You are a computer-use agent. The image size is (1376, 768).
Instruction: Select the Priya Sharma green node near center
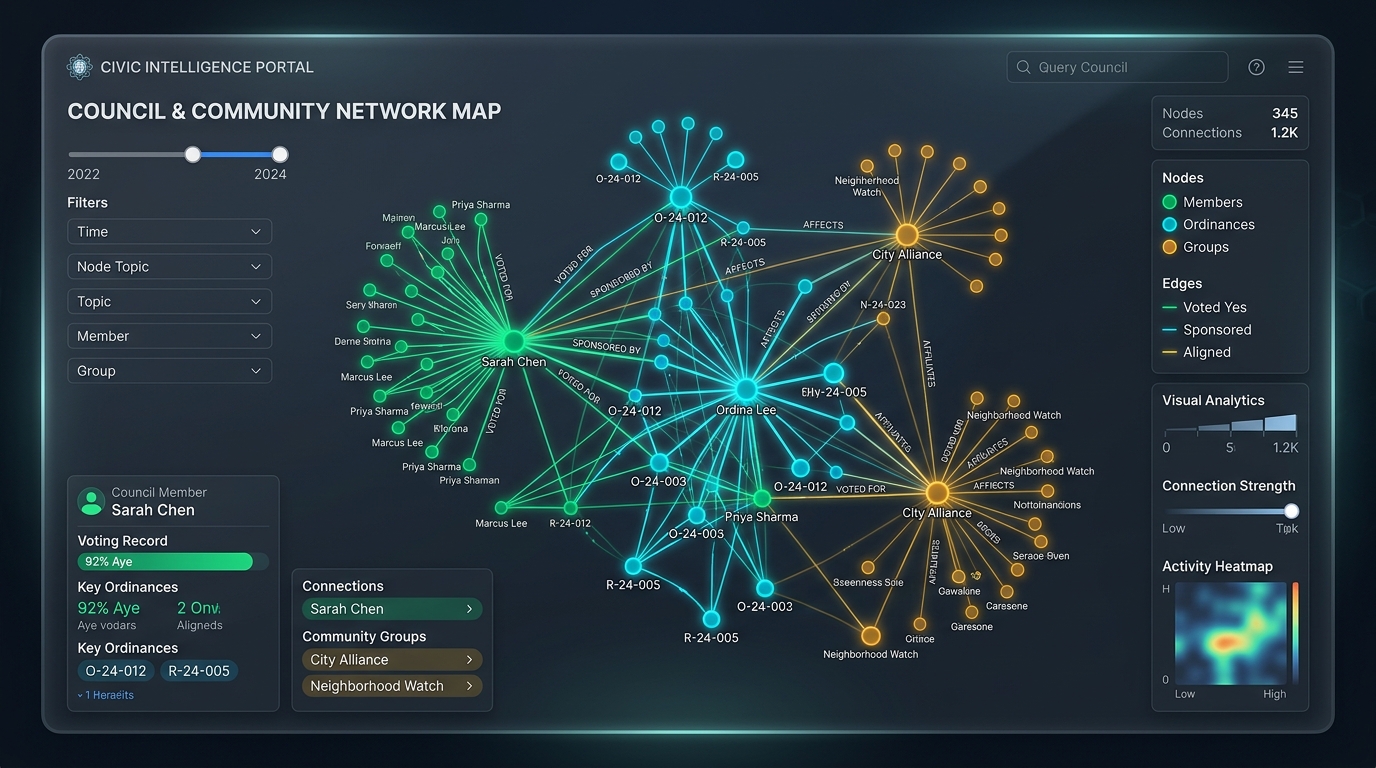point(762,498)
